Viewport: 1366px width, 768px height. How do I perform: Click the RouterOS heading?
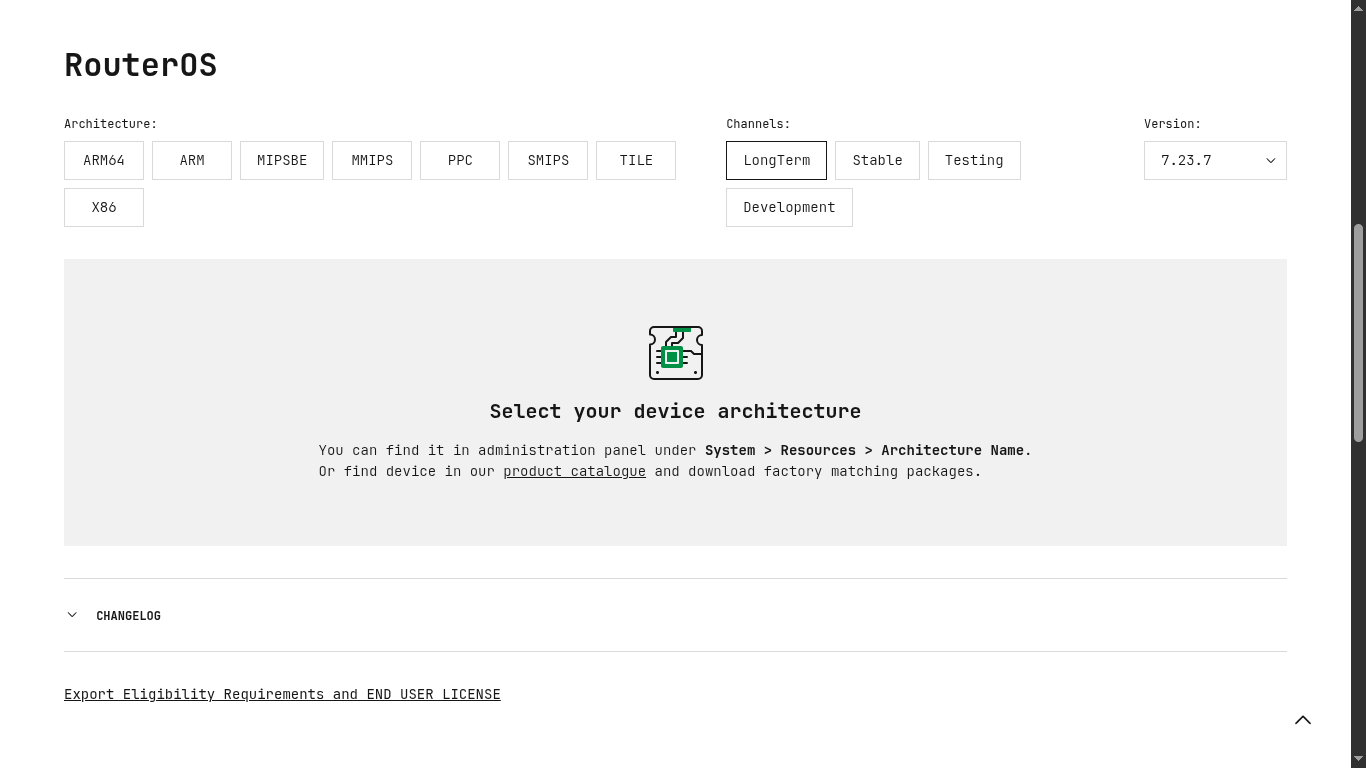click(140, 65)
